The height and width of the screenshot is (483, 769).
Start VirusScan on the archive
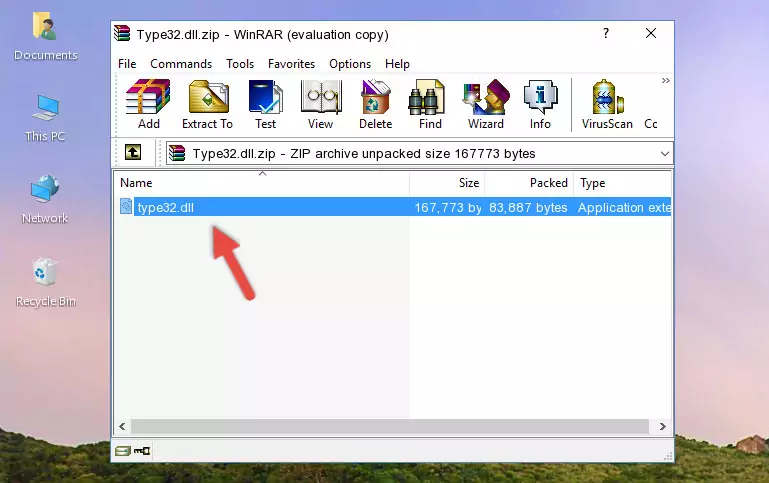(x=607, y=104)
